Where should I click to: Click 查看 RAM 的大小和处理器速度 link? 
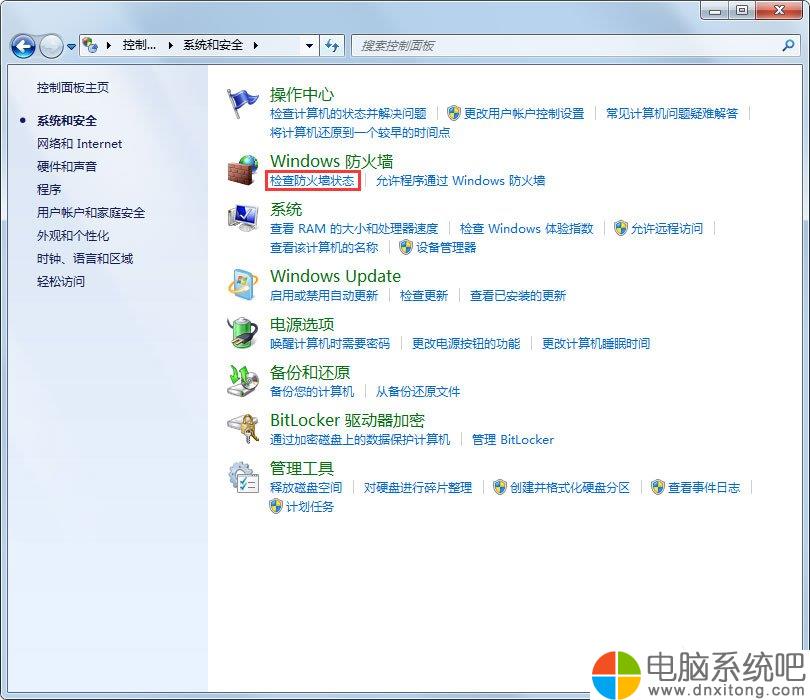tap(354, 228)
